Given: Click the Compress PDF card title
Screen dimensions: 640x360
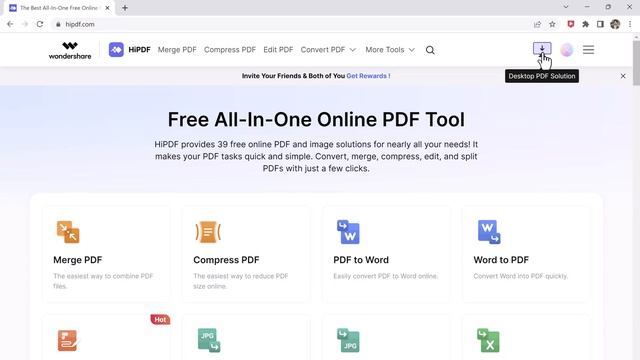Looking at the screenshot, I should [226, 260].
